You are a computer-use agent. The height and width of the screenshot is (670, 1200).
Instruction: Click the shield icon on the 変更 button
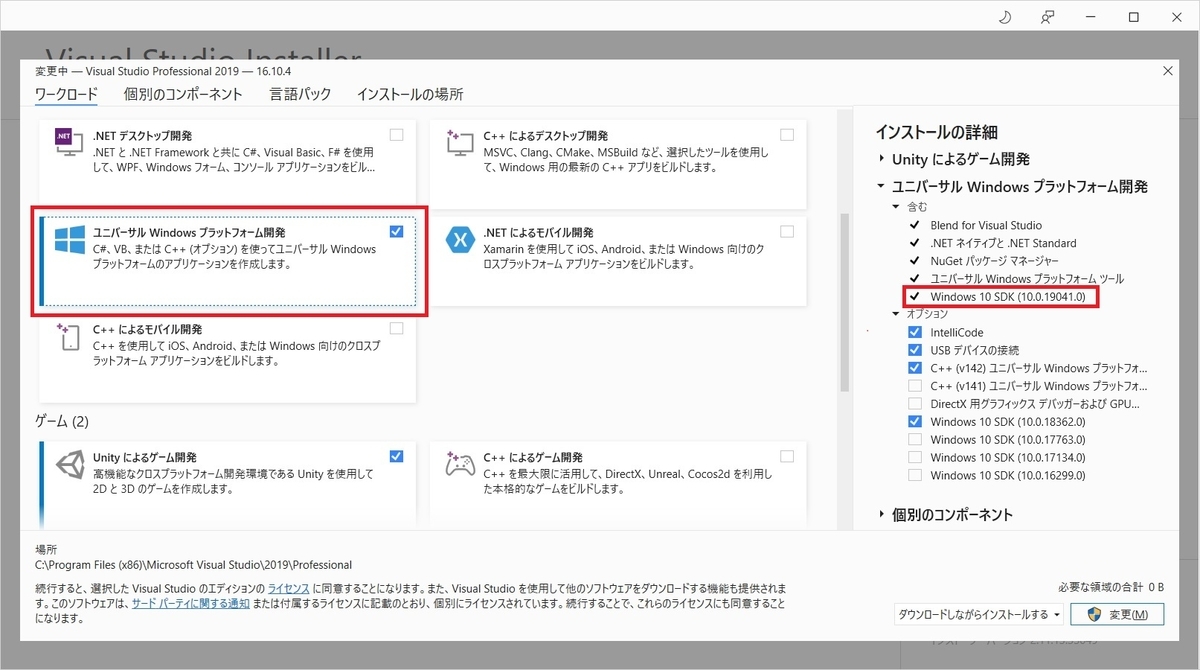pos(1093,614)
